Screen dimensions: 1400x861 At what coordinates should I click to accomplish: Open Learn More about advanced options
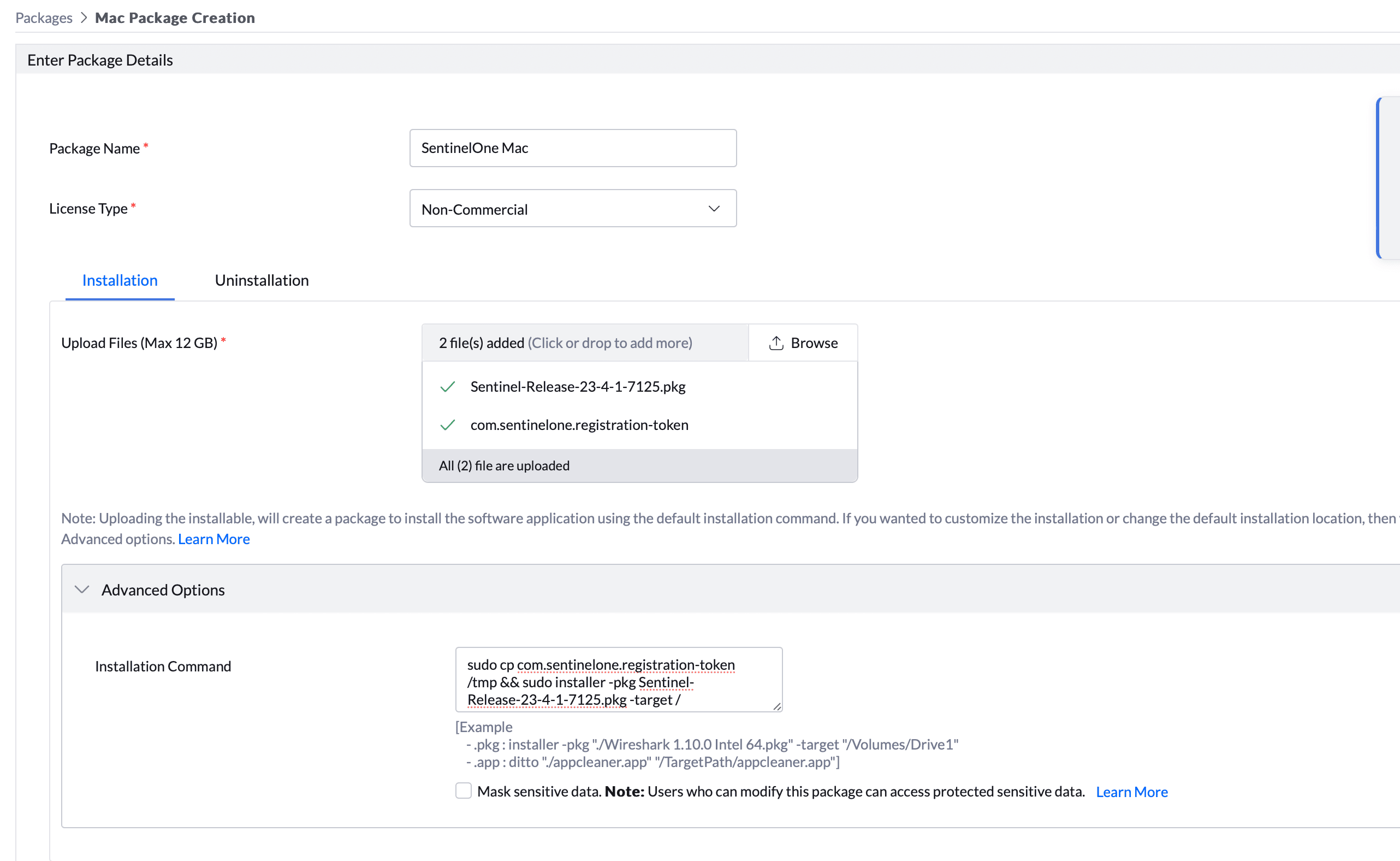(x=213, y=539)
